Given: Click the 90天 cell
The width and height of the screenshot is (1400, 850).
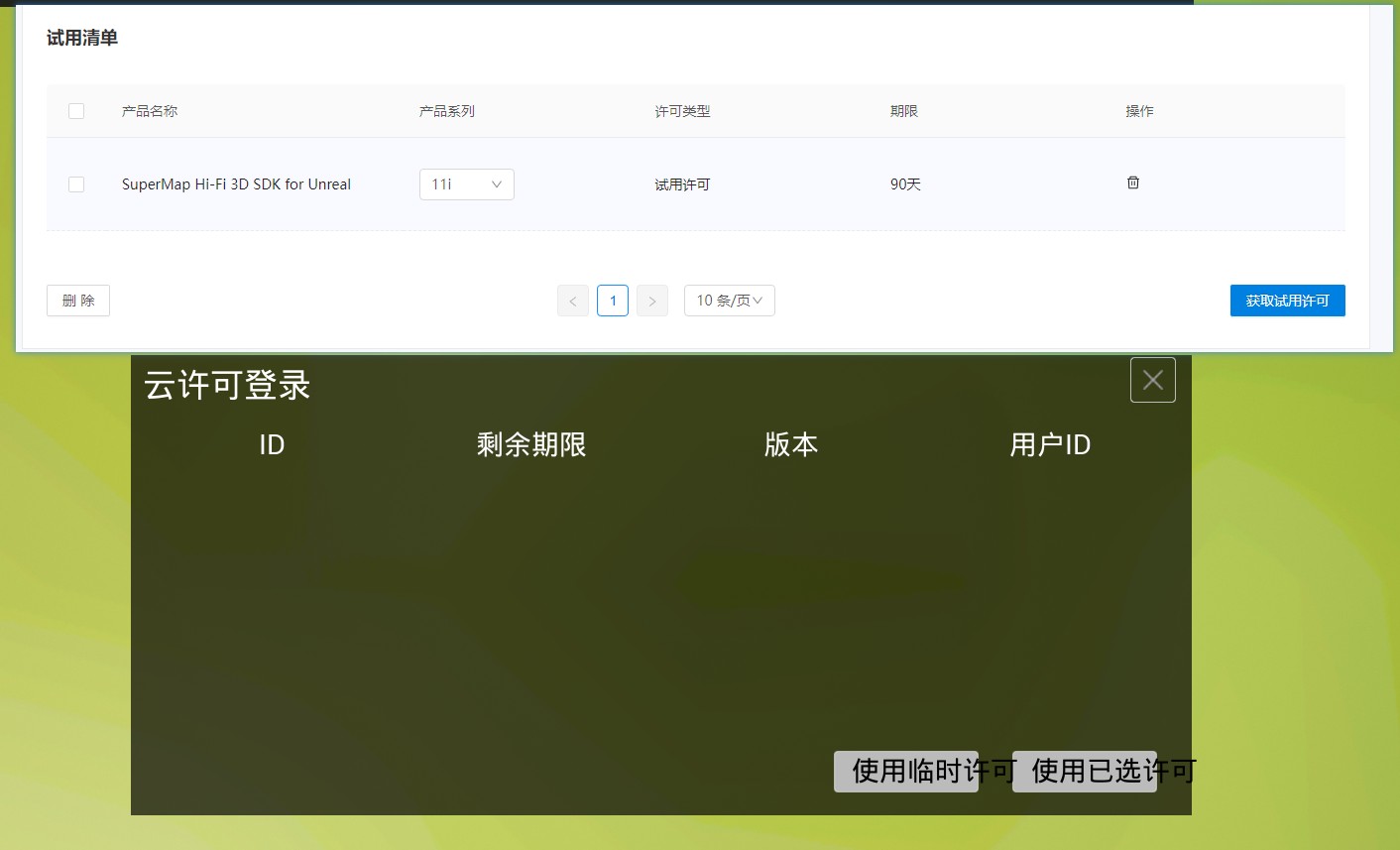Looking at the screenshot, I should (x=905, y=184).
